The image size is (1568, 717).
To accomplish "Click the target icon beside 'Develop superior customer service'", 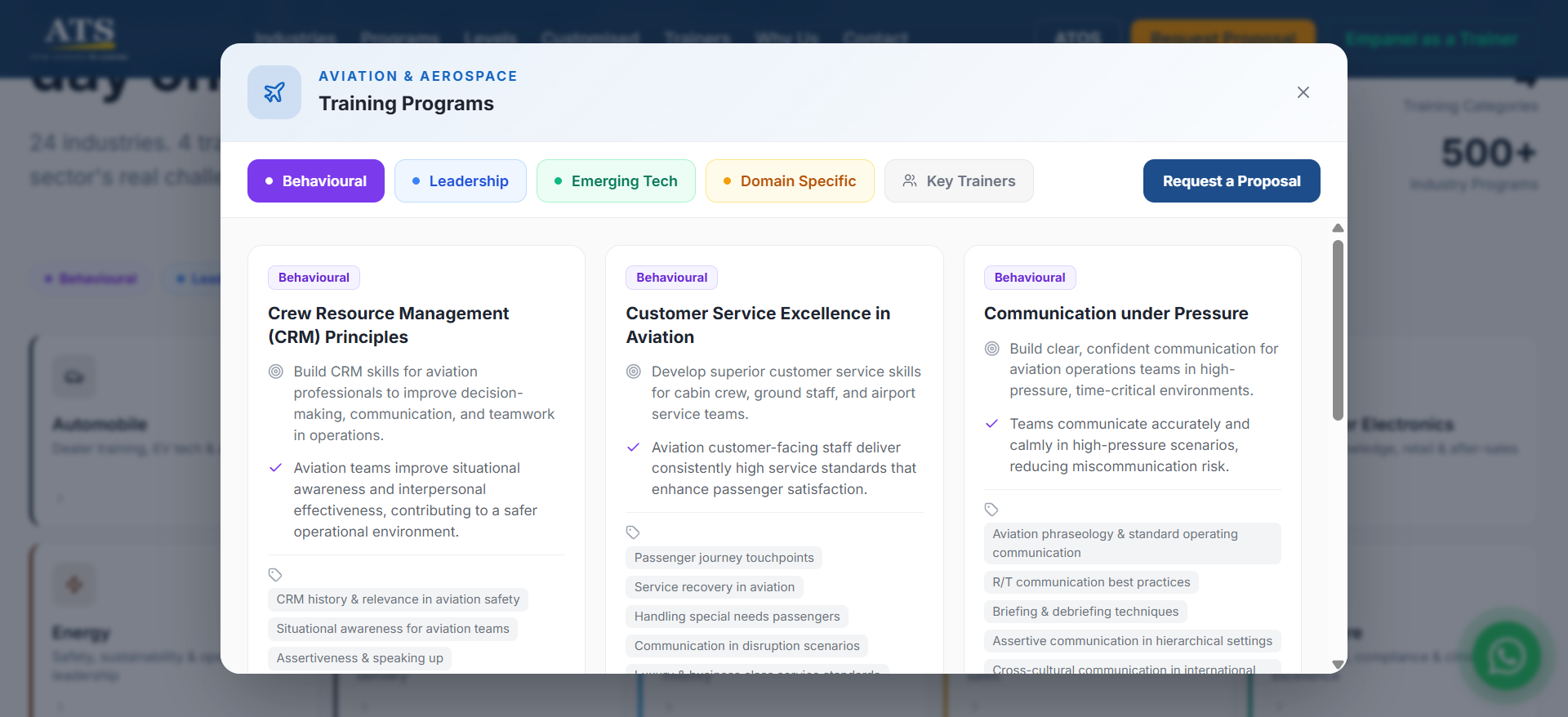I will (x=634, y=372).
